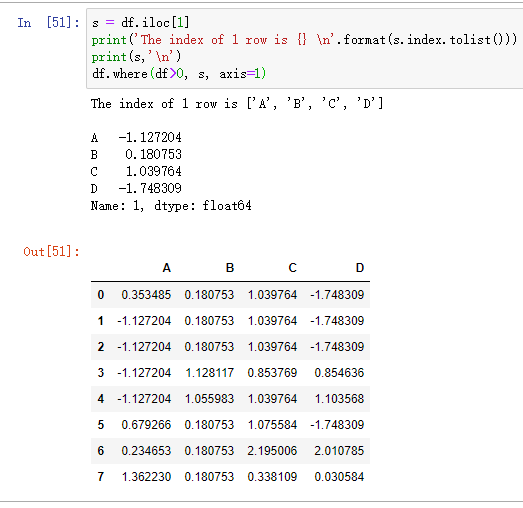The image size is (523, 508).
Task: Click cell value 0.030584
Action: click(x=339, y=477)
